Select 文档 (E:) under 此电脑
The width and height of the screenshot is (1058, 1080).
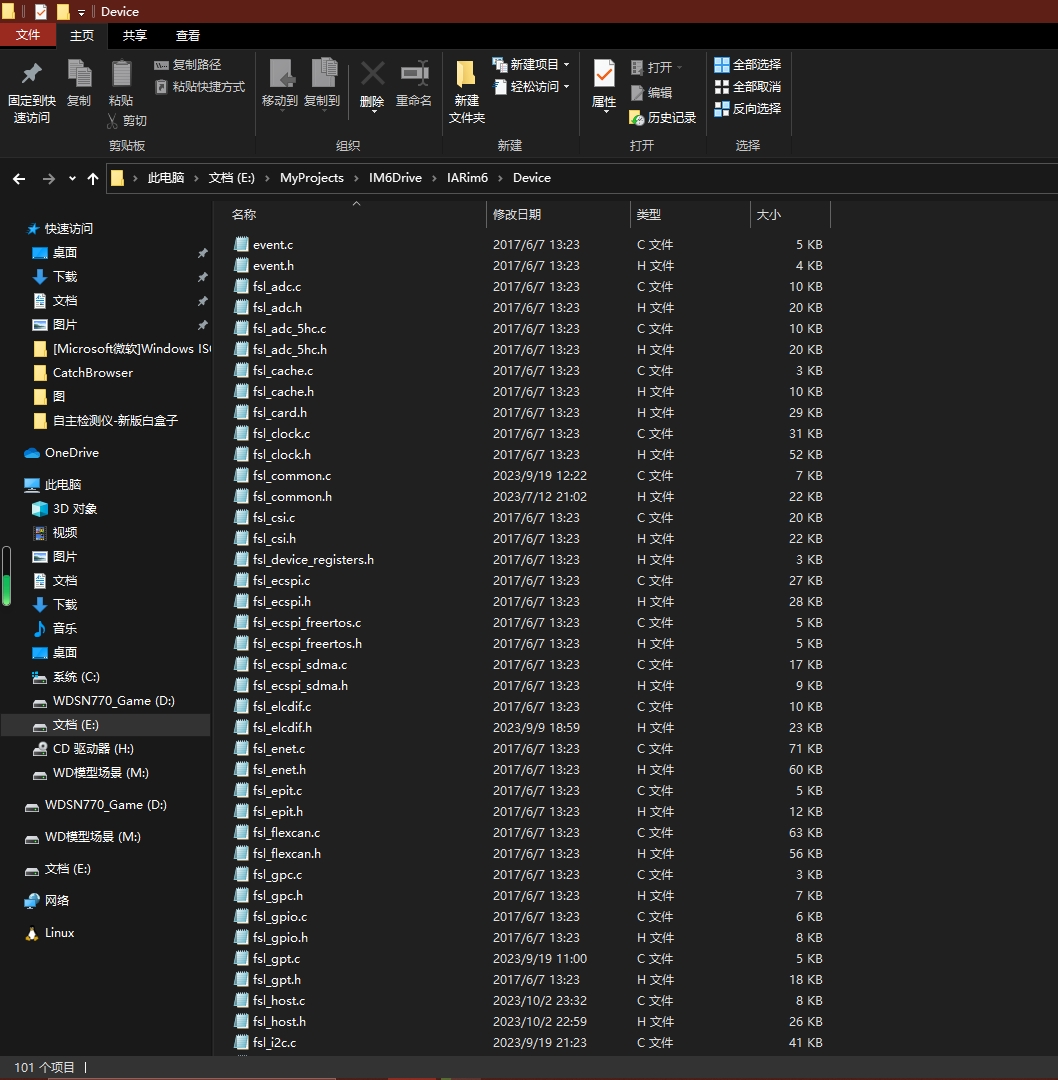click(105, 725)
